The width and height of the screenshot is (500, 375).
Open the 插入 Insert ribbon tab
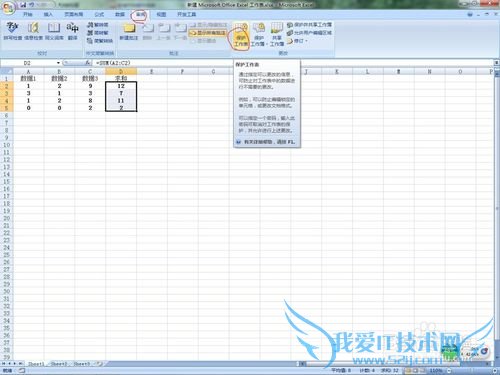coord(48,14)
